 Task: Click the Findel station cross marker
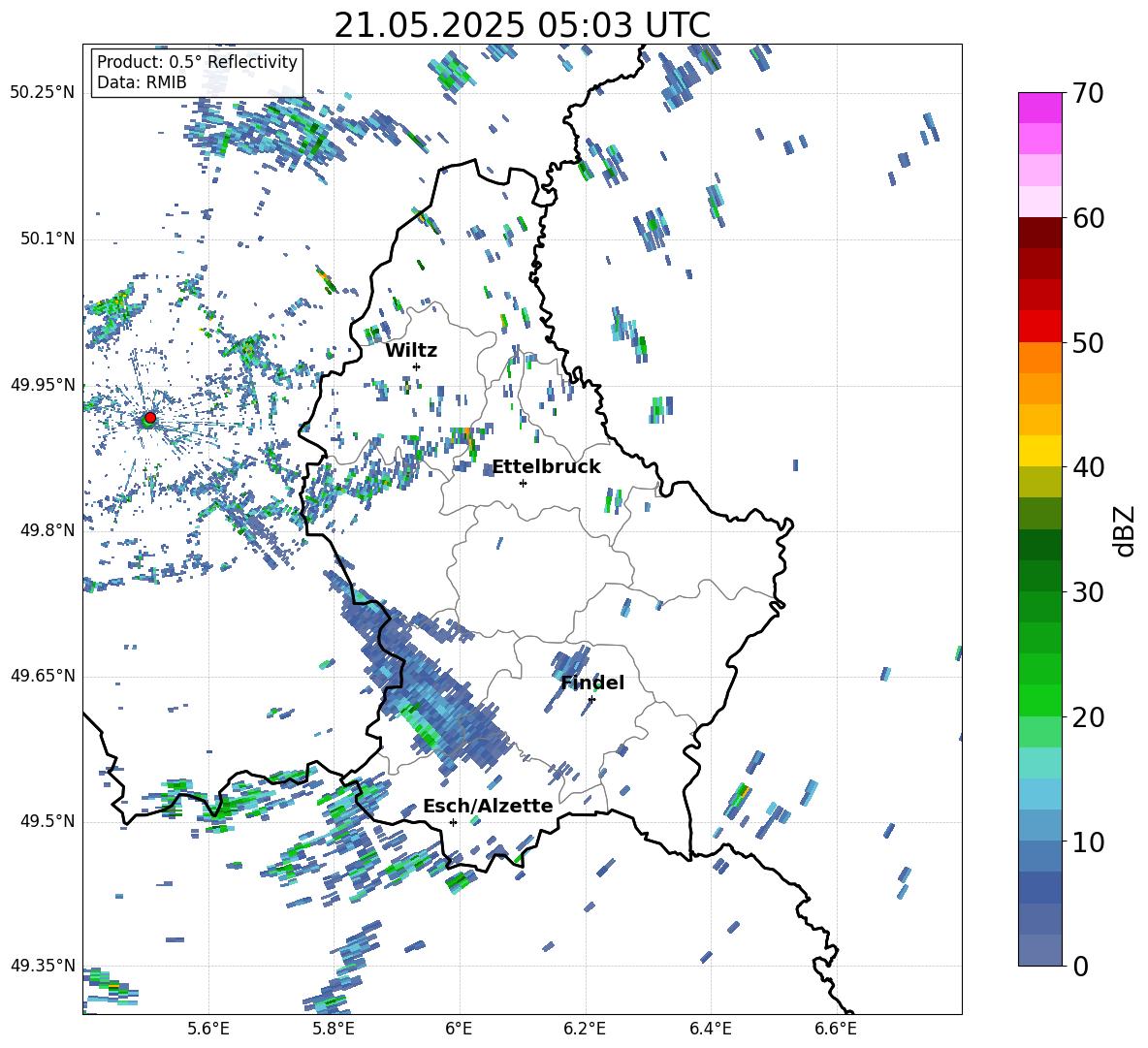click(x=591, y=699)
